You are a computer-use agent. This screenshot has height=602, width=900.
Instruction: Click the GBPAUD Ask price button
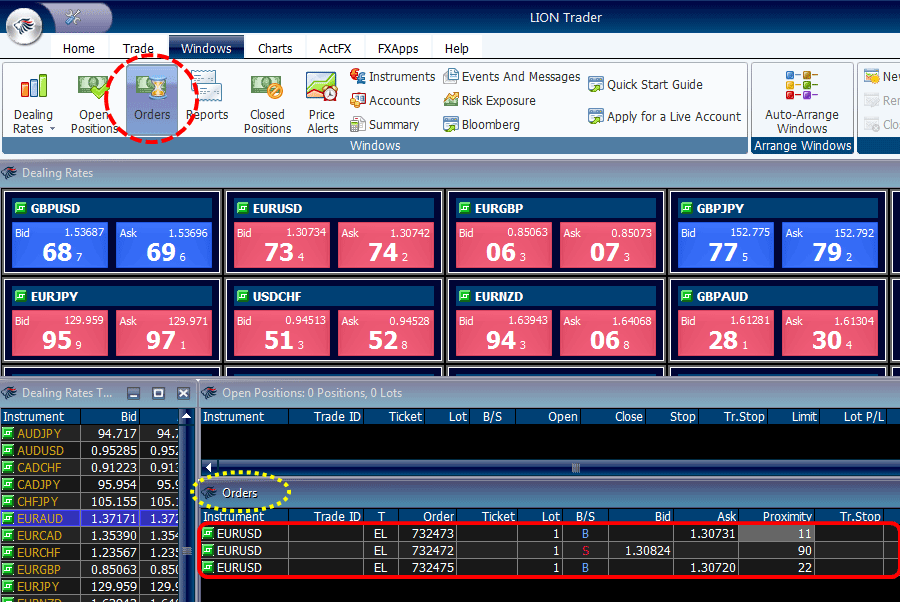click(830, 333)
